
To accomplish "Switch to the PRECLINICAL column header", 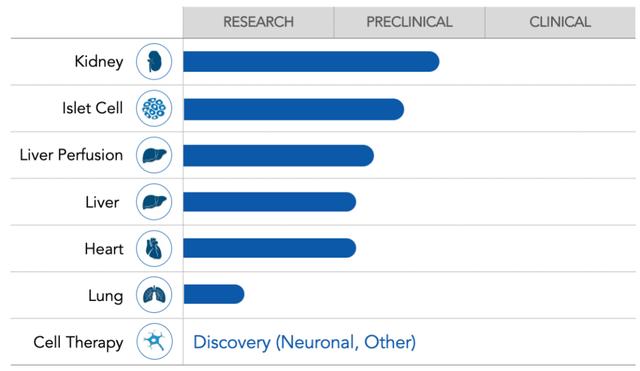I will click(409, 22).
